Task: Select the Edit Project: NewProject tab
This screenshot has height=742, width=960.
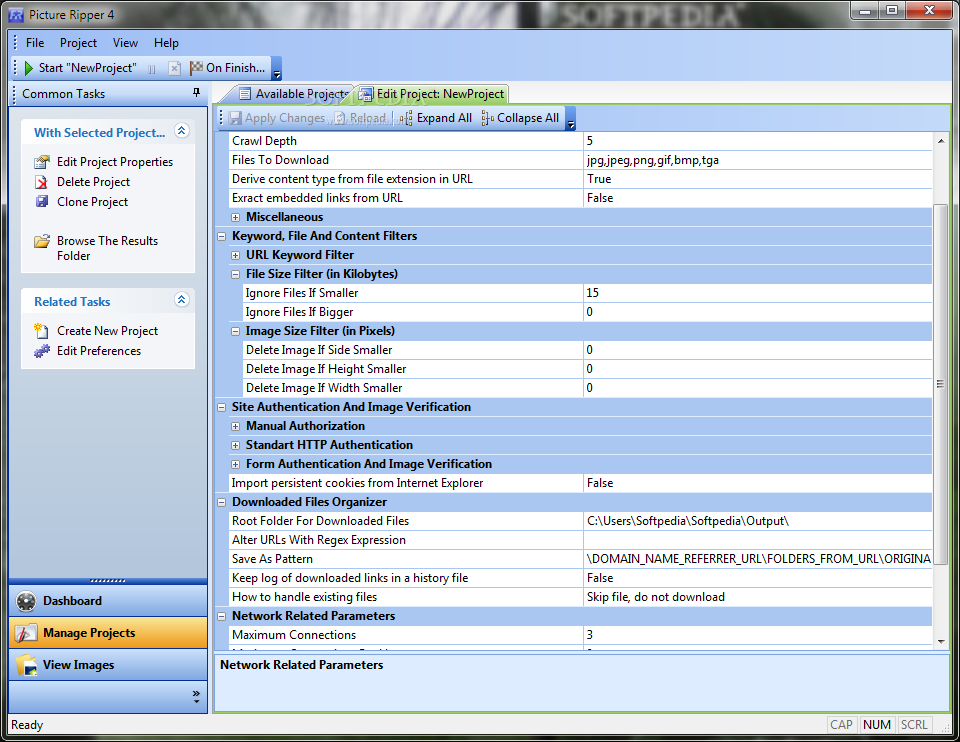Action: 433,94
